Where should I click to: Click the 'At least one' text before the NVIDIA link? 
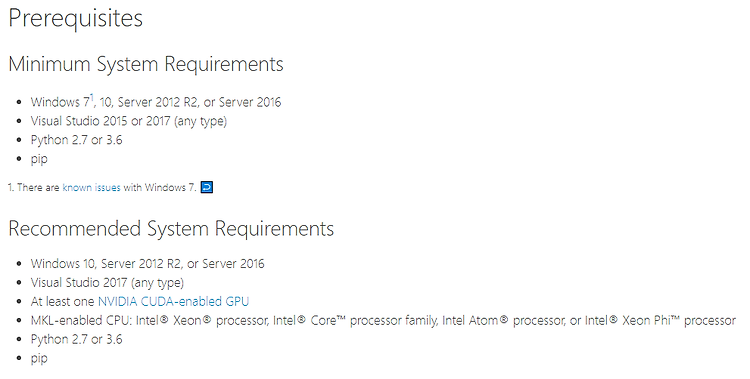tap(63, 301)
